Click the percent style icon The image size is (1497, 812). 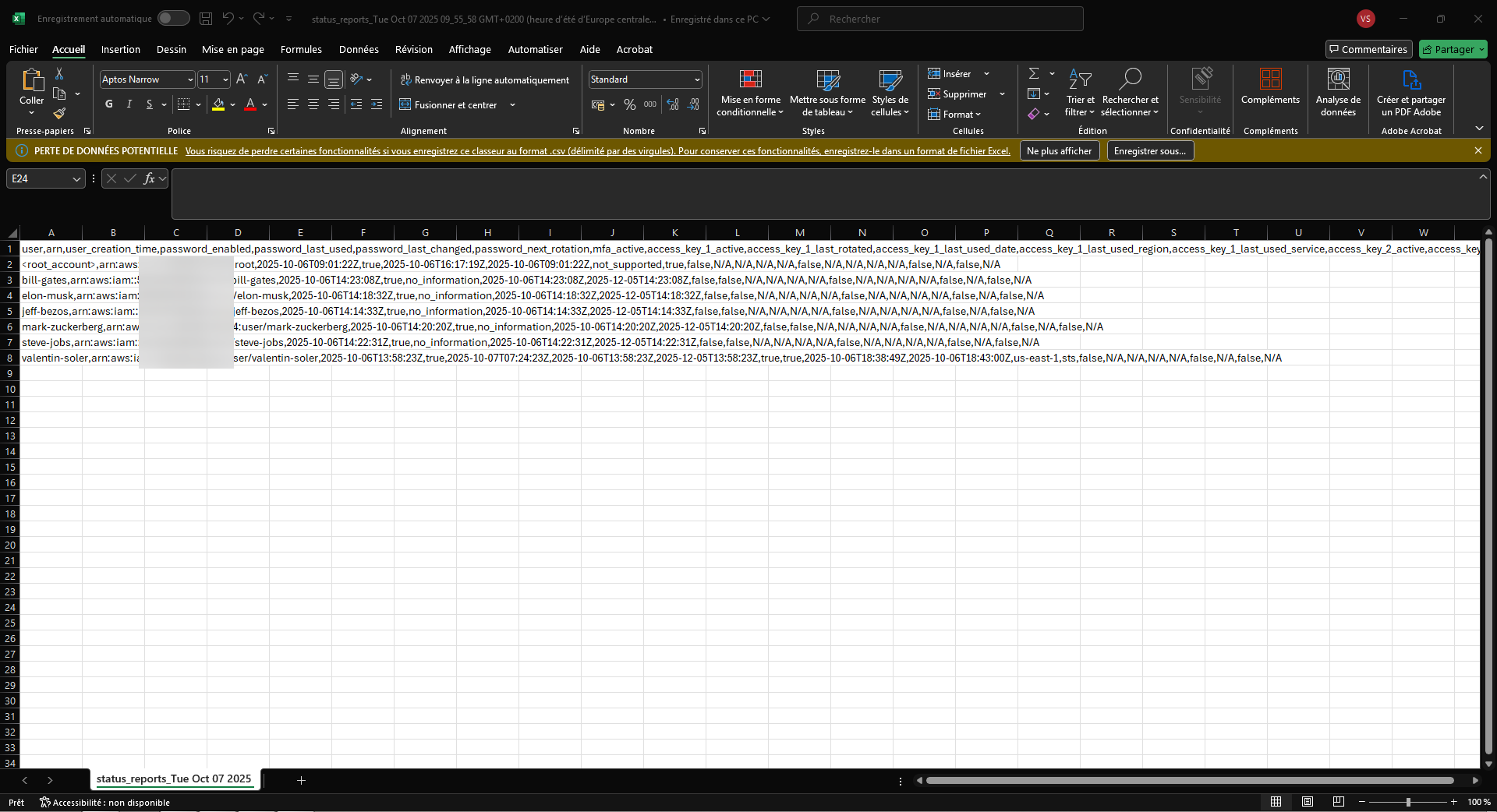[x=630, y=104]
